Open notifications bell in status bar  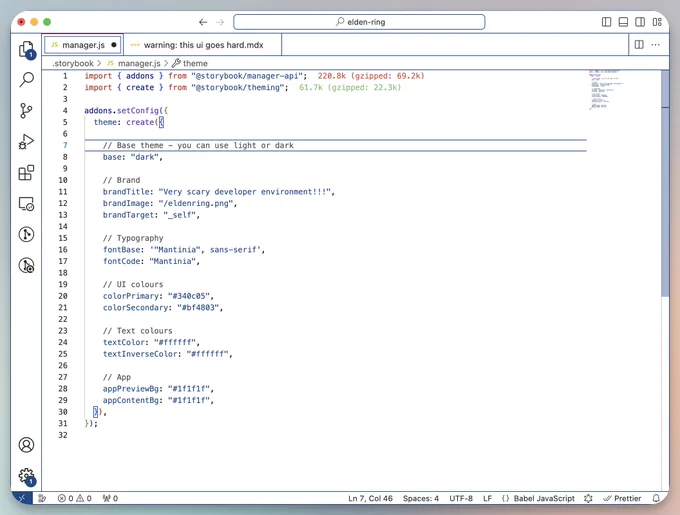pyautogui.click(x=656, y=499)
